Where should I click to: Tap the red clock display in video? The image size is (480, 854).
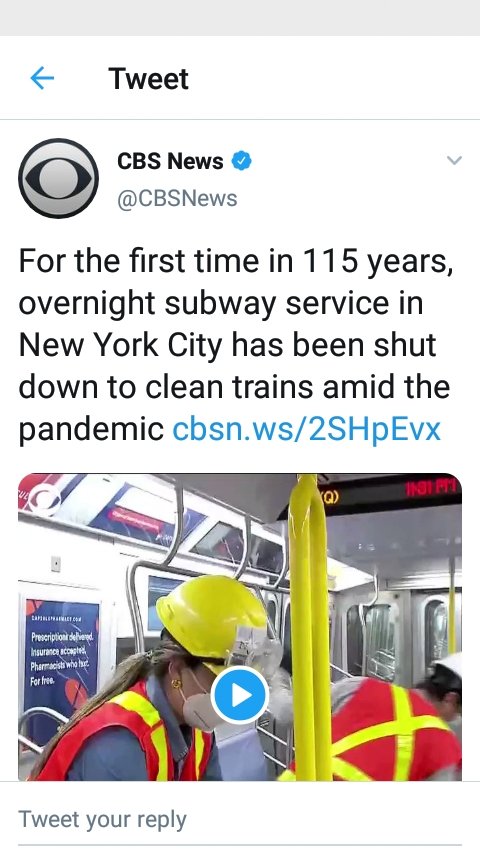coord(431,489)
